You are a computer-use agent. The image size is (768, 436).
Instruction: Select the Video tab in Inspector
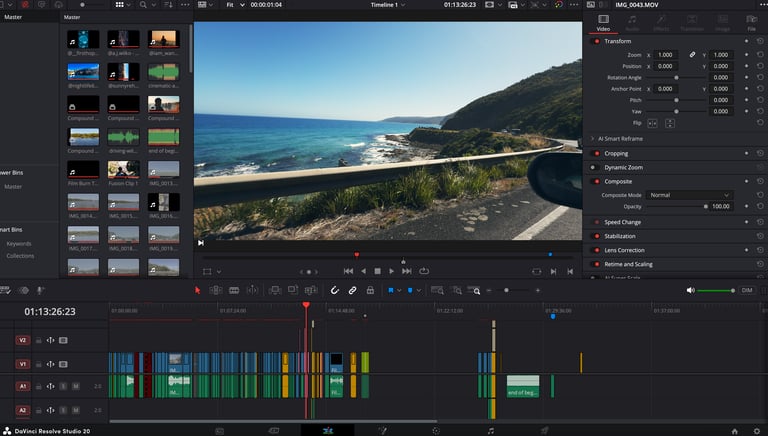603,23
